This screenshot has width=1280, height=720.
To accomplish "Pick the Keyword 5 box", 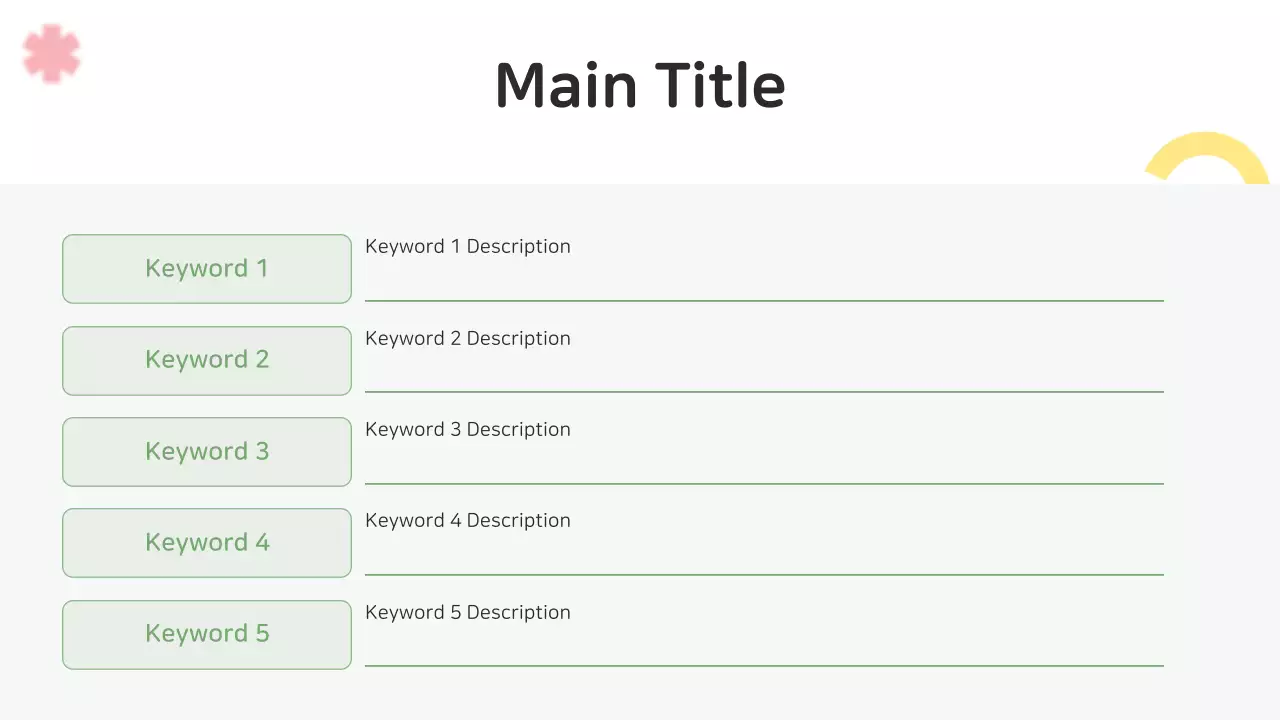I will click(207, 634).
